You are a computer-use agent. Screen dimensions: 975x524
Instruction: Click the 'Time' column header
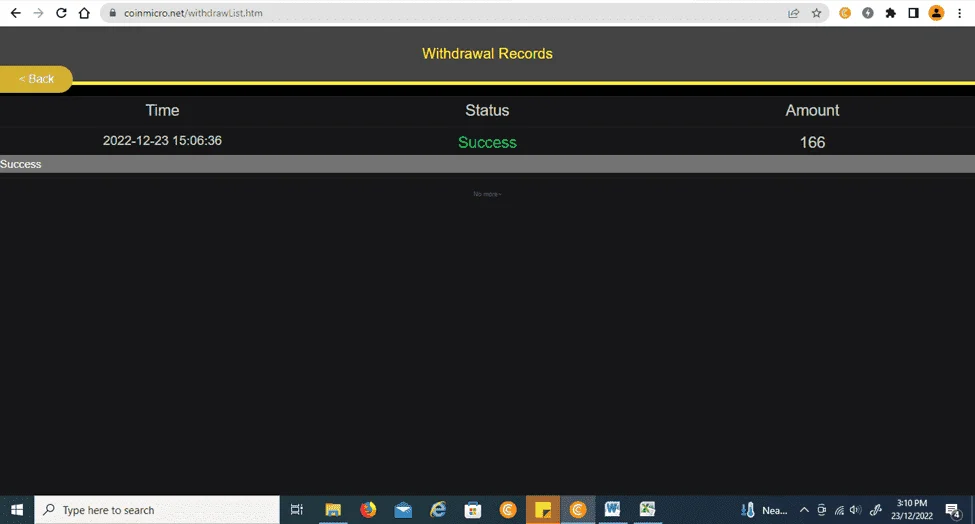162,111
